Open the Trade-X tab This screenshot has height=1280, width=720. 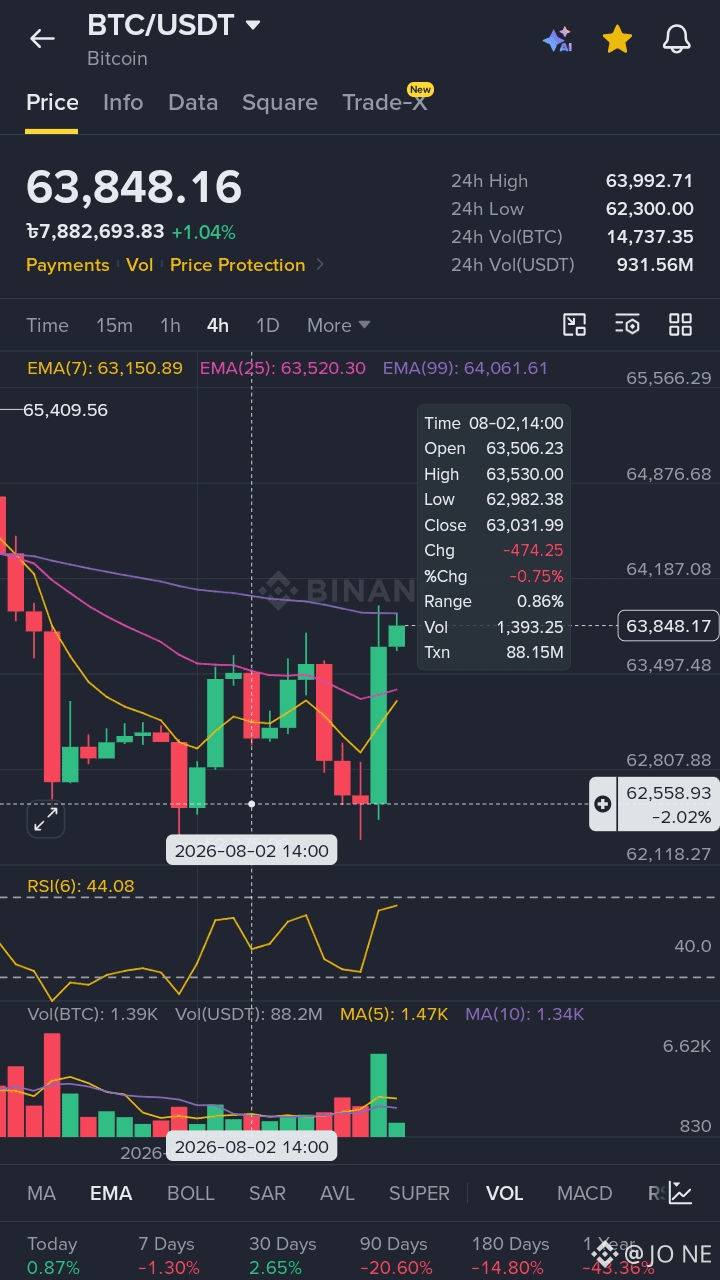pyautogui.click(x=385, y=102)
